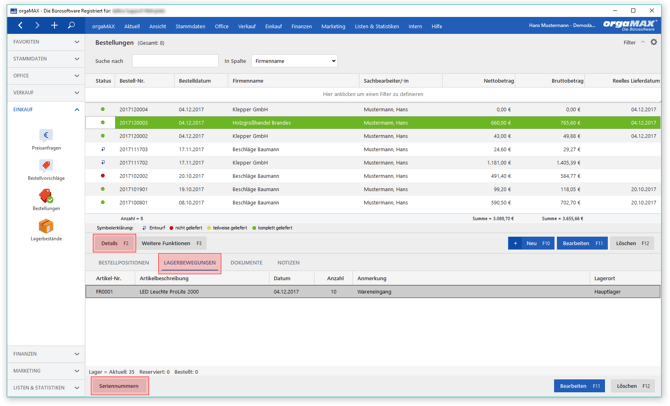670x406 pixels.
Task: Click the Neu F10 button
Action: [531, 244]
